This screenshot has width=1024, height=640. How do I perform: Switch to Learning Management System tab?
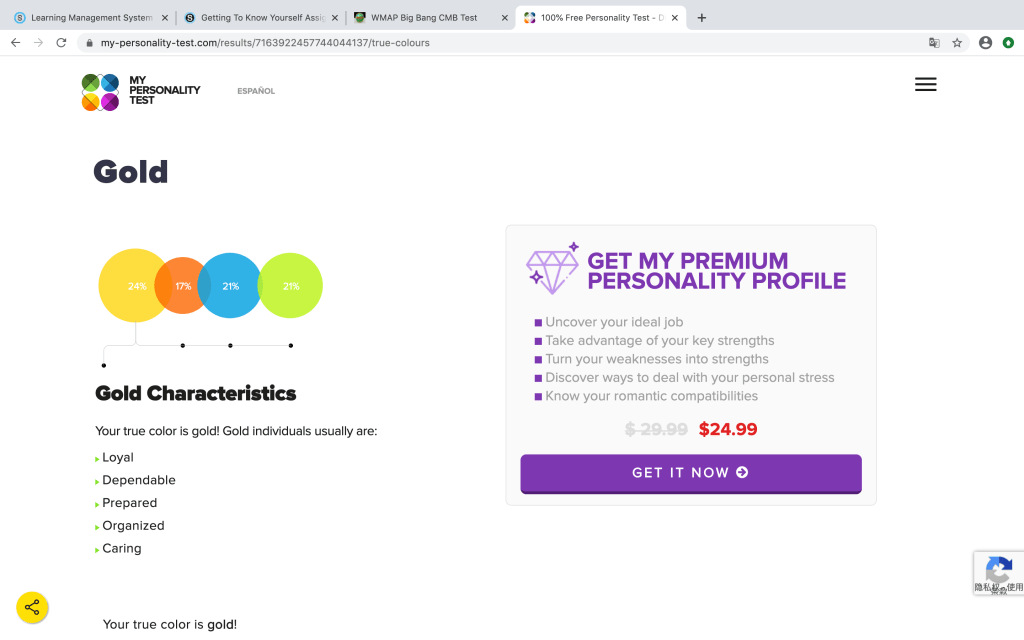coord(90,18)
